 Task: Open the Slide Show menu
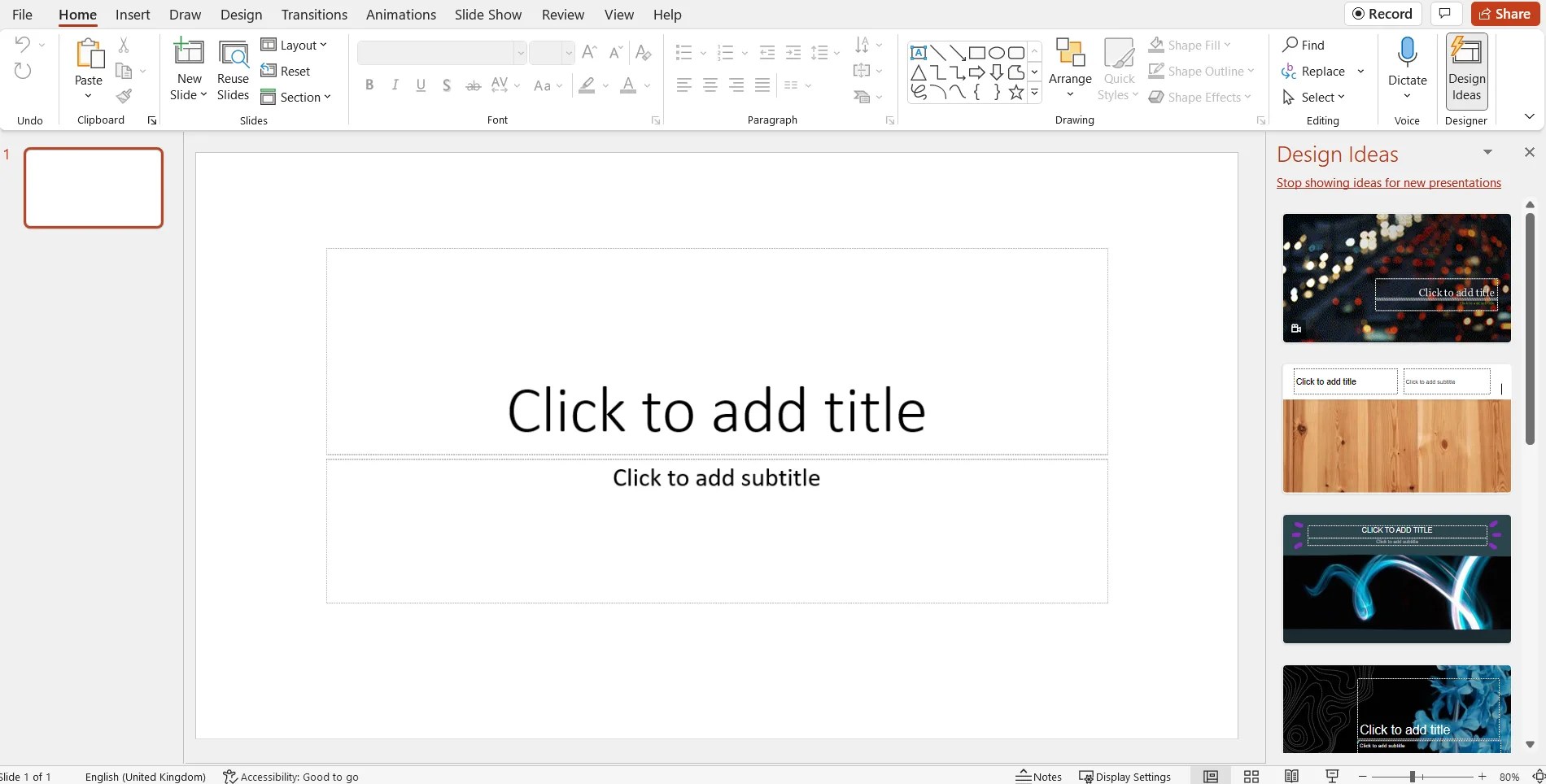487,14
